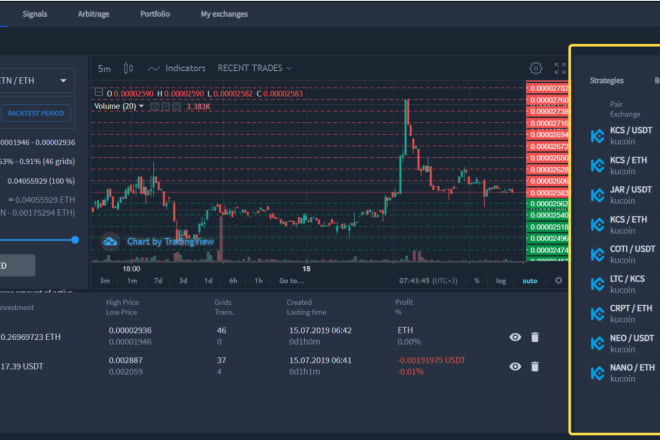The image size is (660, 440).
Task: Click the 0.002887 high price cell
Action: [125, 360]
